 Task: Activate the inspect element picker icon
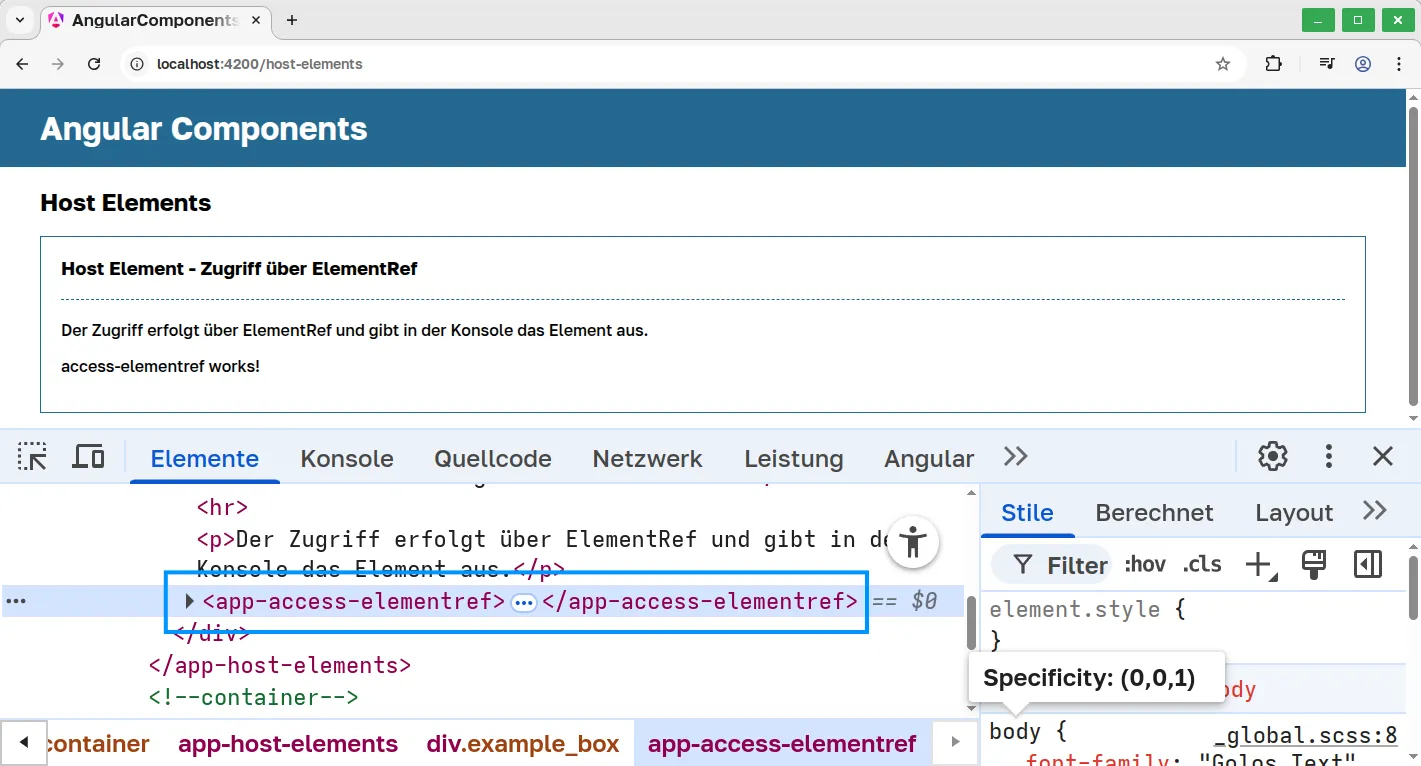33,457
